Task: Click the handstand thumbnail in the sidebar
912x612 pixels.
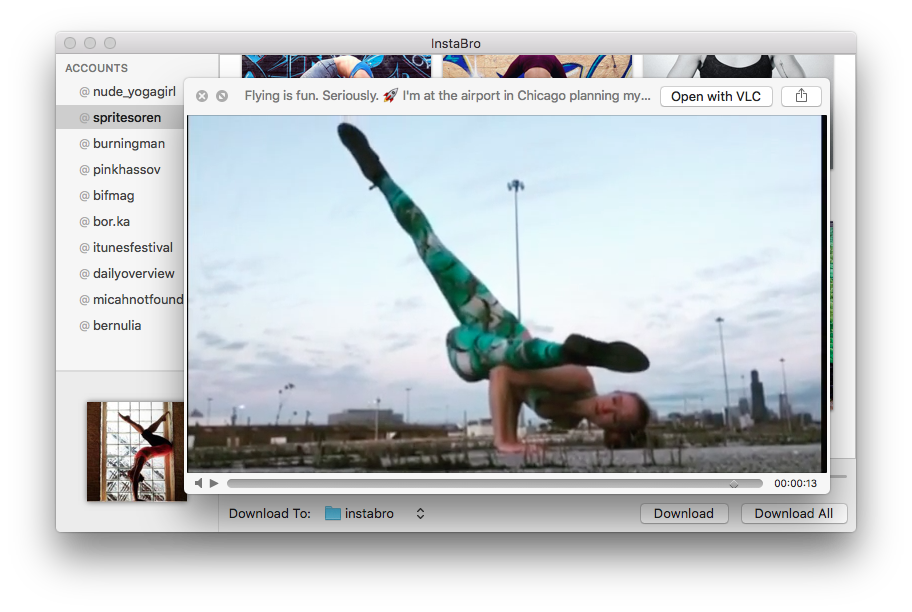Action: [137, 451]
